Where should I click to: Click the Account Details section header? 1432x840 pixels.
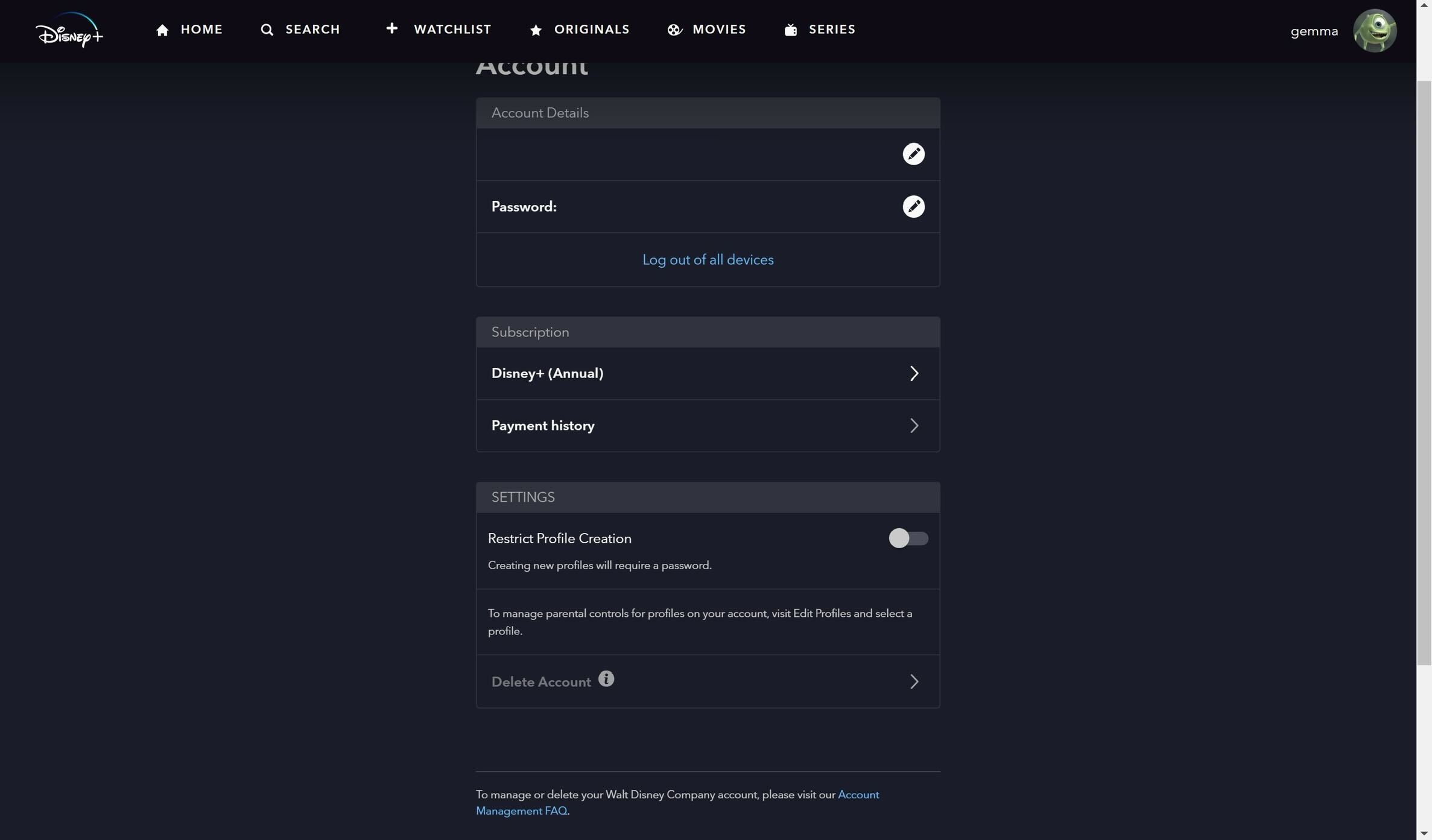(x=708, y=113)
